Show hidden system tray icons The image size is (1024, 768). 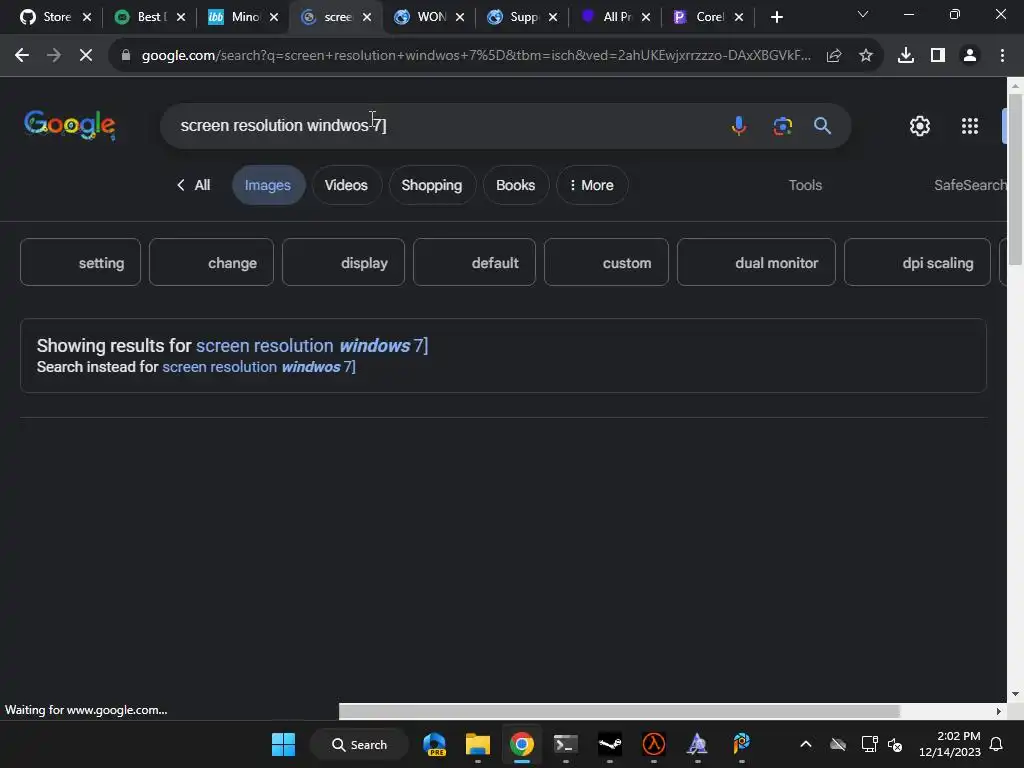pyautogui.click(x=806, y=744)
